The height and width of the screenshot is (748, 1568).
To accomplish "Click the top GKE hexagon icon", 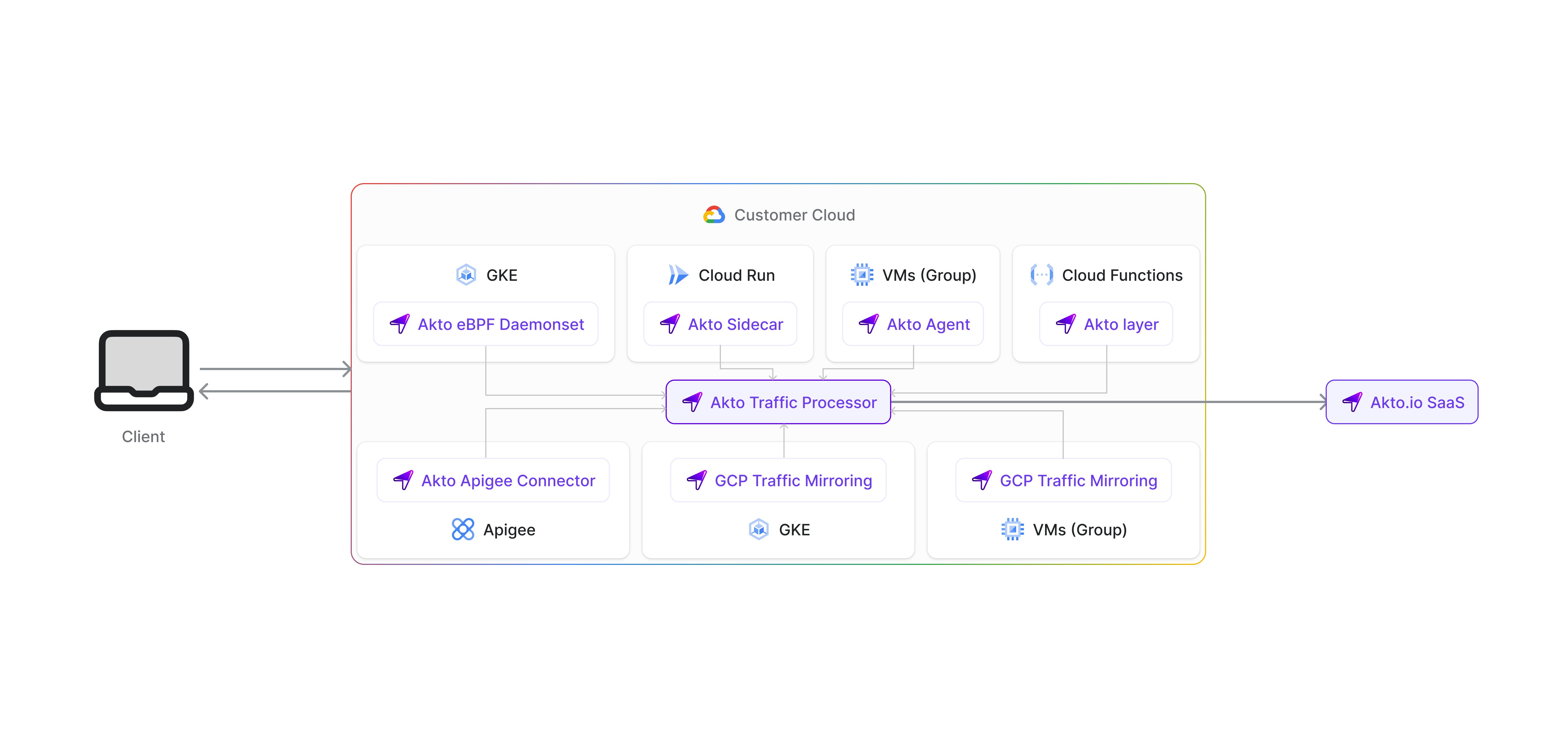I will coord(466,275).
